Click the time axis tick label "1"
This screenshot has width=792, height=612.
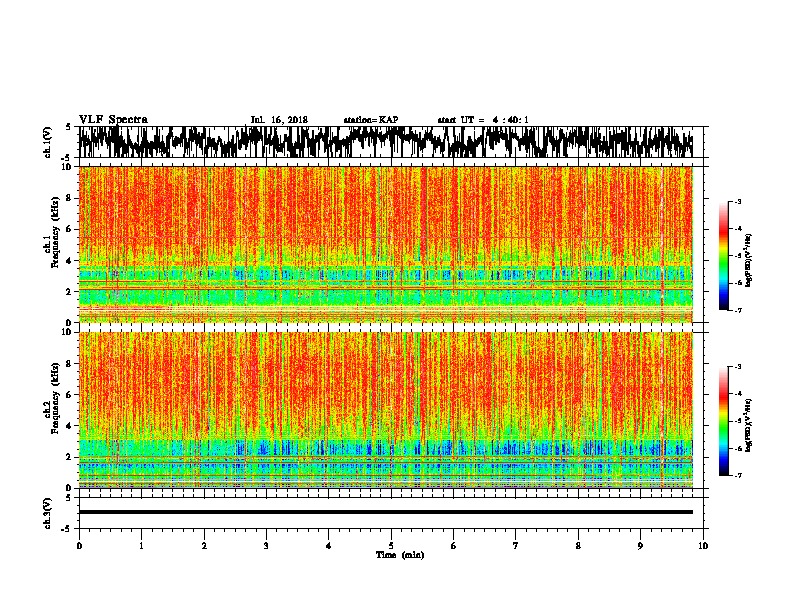click(141, 546)
